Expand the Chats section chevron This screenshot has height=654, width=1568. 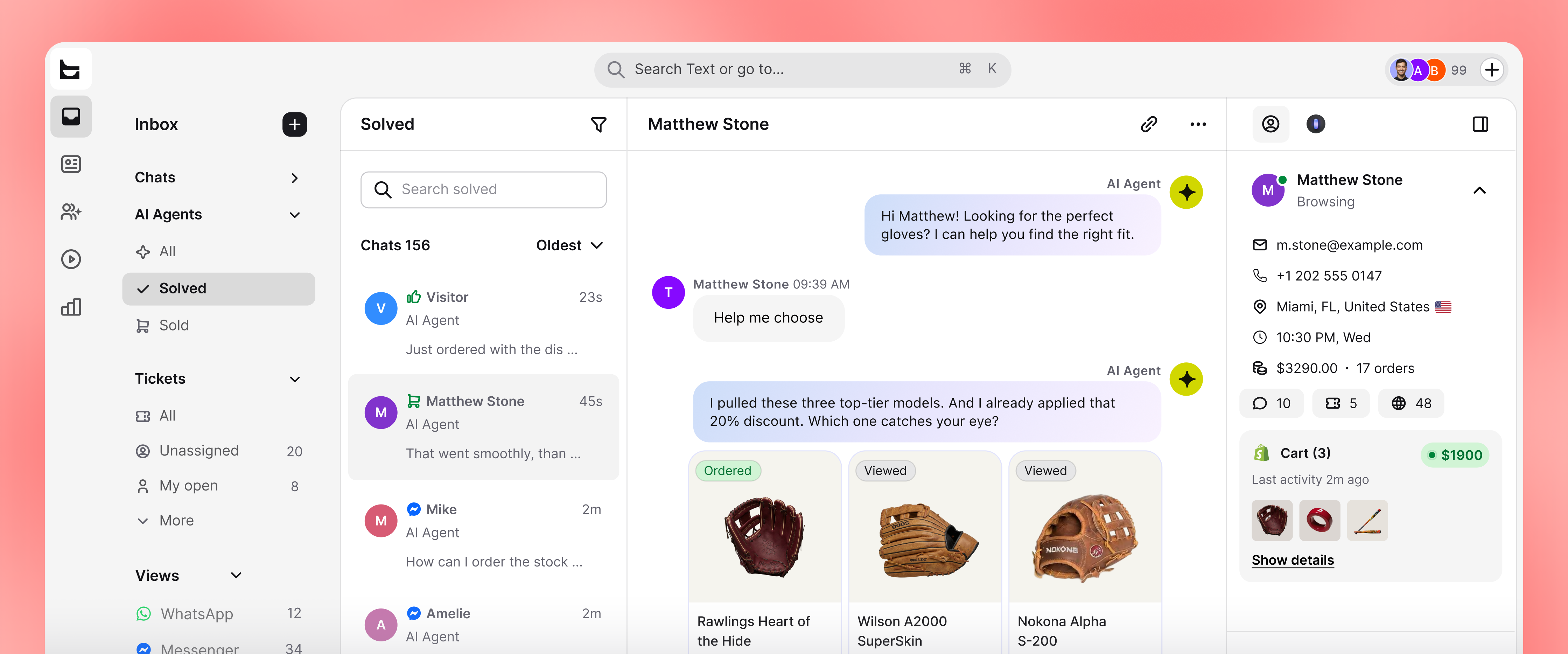(x=295, y=178)
